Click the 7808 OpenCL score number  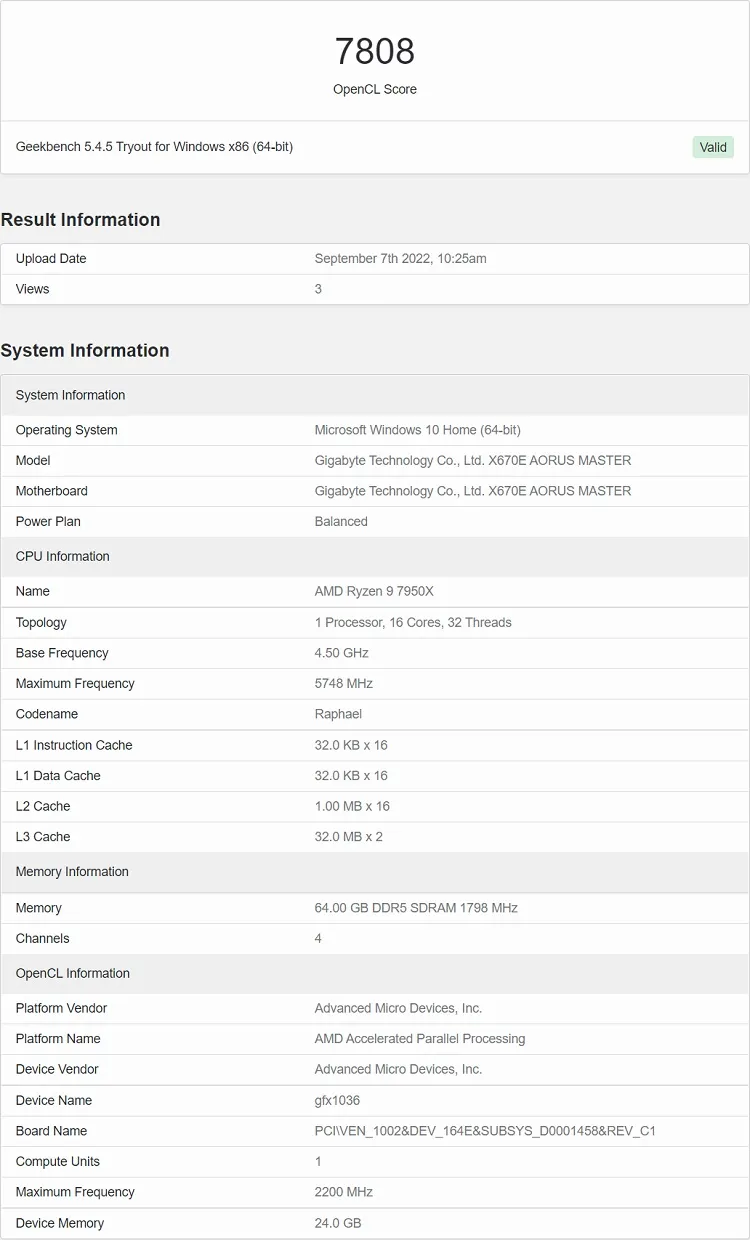tap(375, 51)
